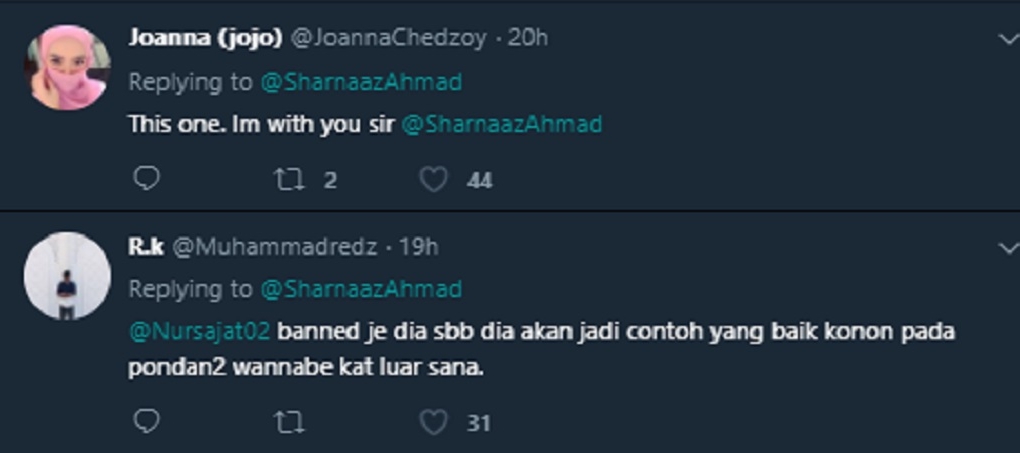Like R.k's tweet with 31 likes

tap(433, 423)
